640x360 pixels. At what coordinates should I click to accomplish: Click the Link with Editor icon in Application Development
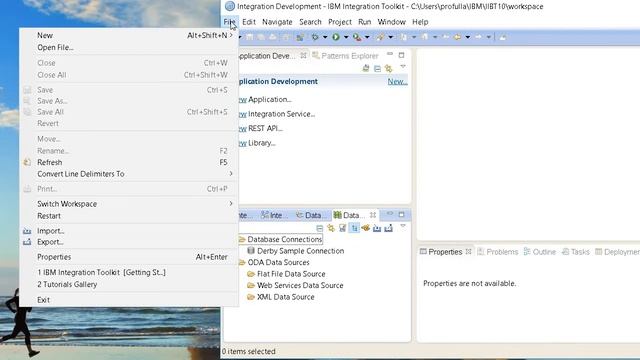point(389,69)
